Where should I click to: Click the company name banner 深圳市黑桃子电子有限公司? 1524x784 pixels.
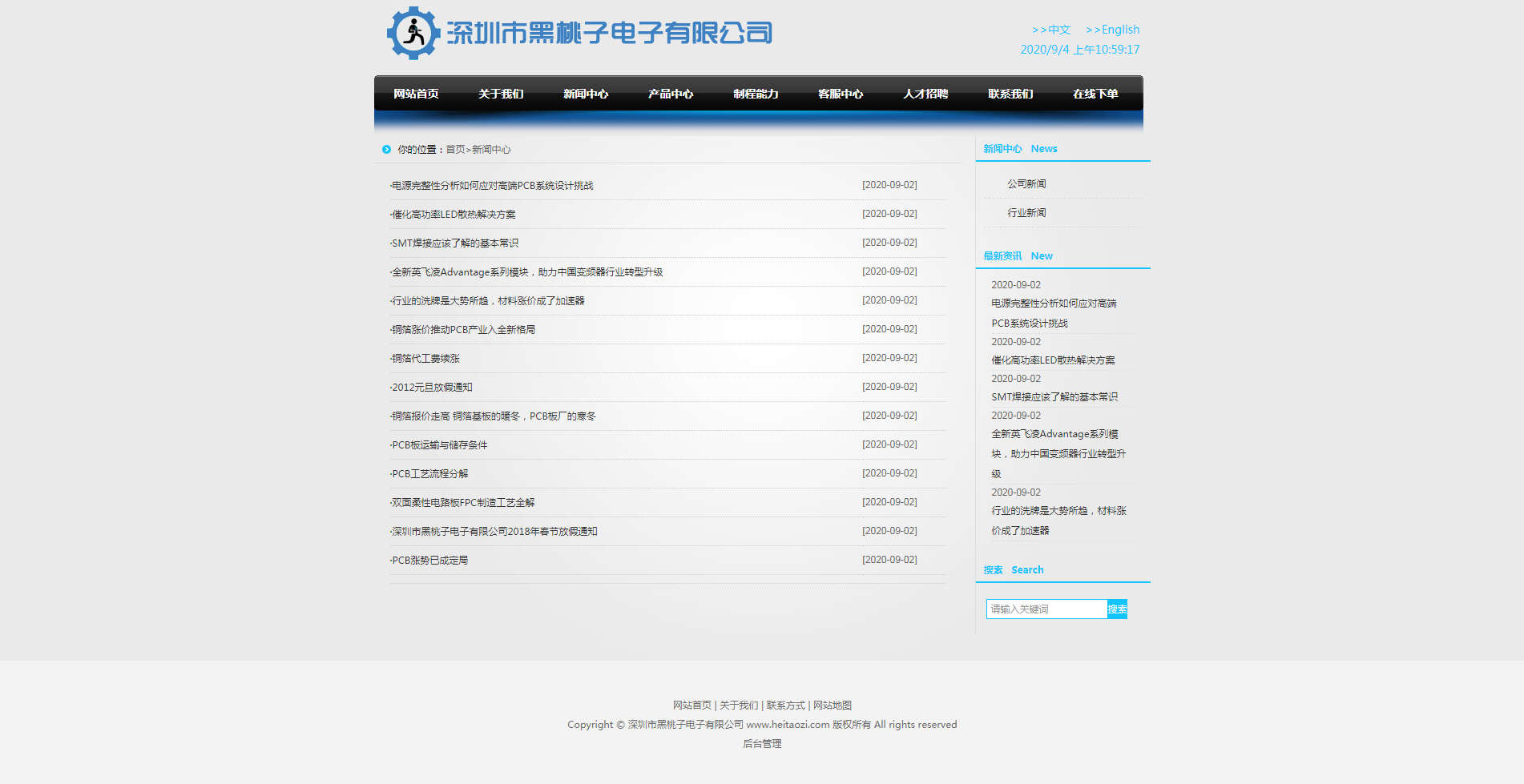(610, 33)
